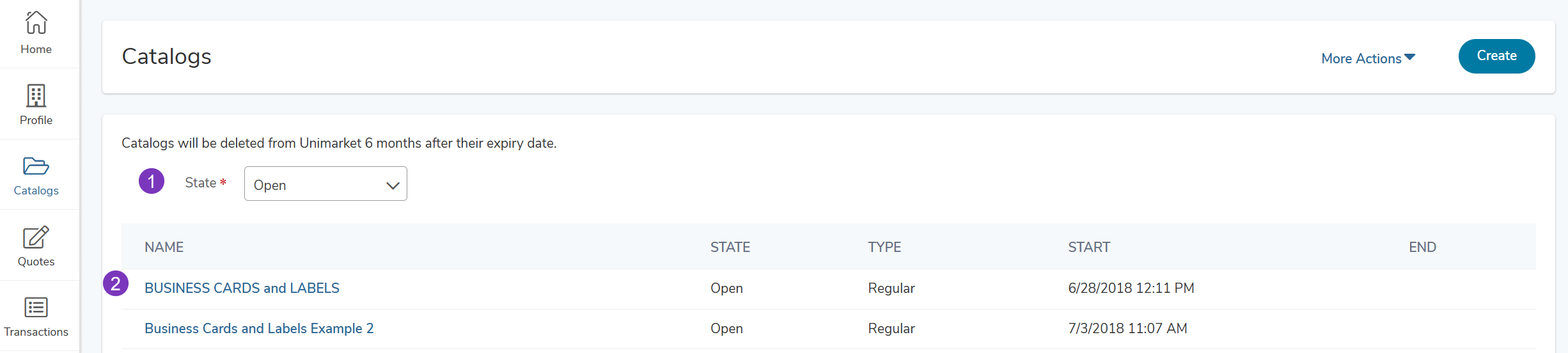The height and width of the screenshot is (353, 1568).
Task: Open the BUSINESS CARDS and LABELS catalog
Action: [242, 288]
